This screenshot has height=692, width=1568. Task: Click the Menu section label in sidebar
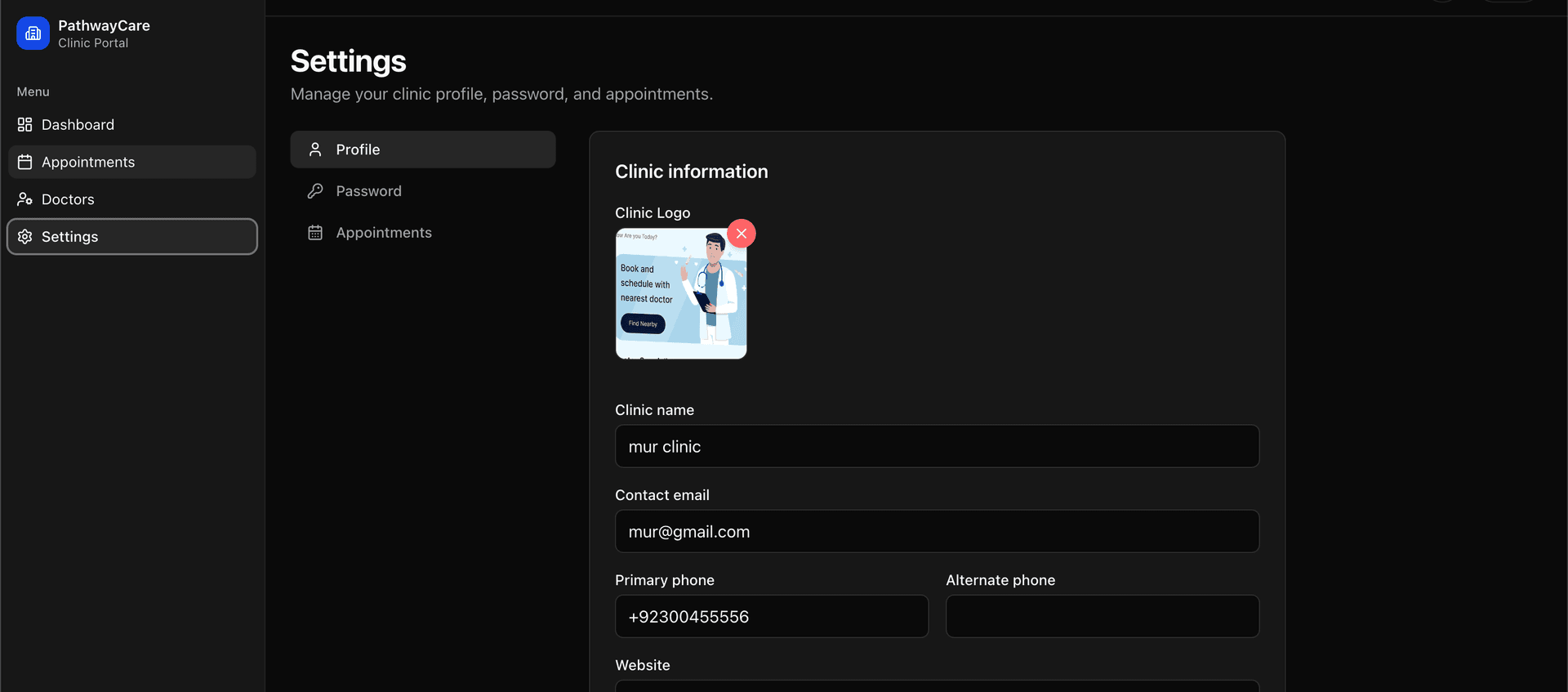coord(33,92)
